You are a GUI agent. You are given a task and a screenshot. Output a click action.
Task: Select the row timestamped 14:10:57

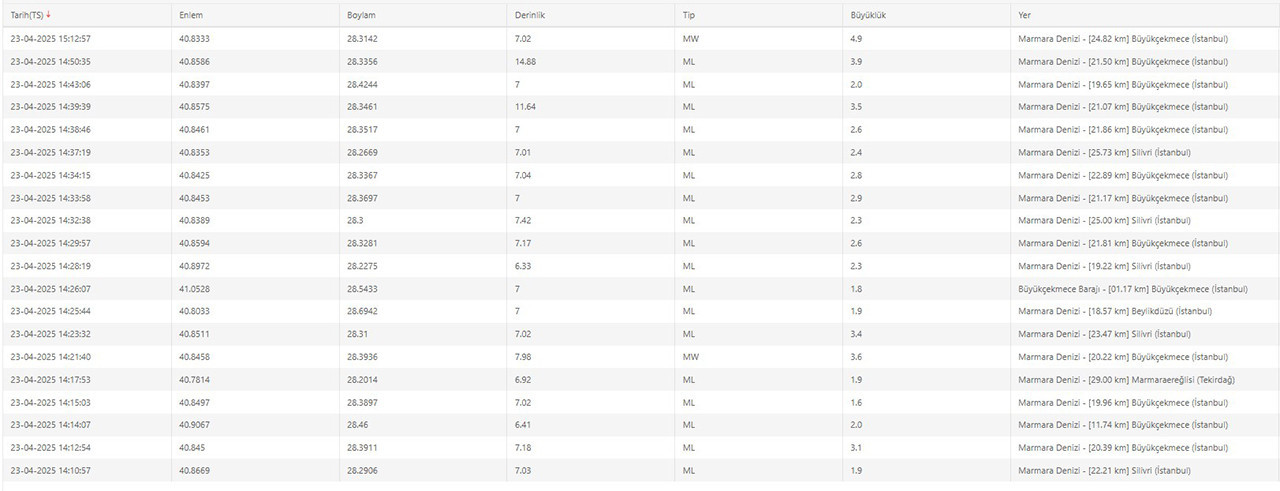640,471
